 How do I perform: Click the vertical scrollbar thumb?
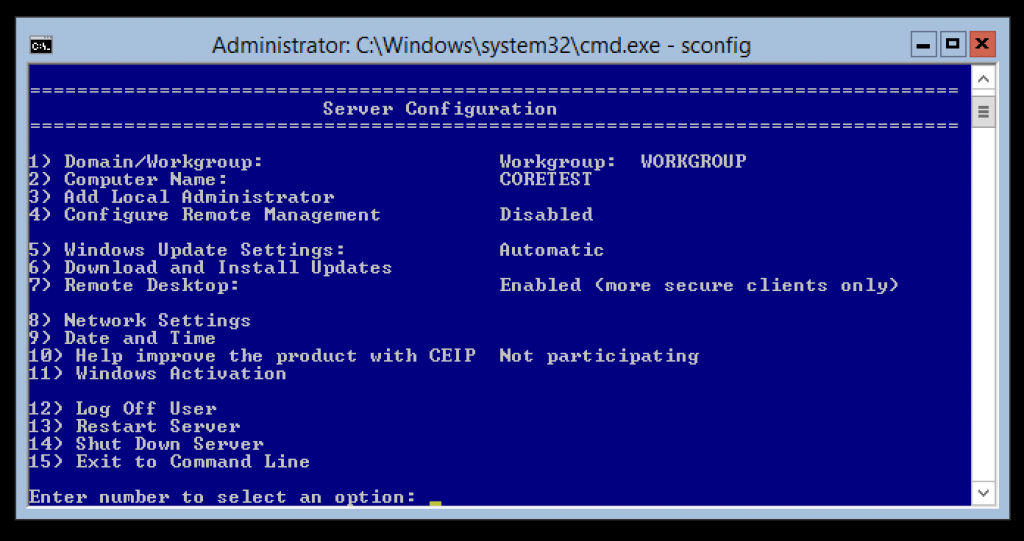point(984,111)
